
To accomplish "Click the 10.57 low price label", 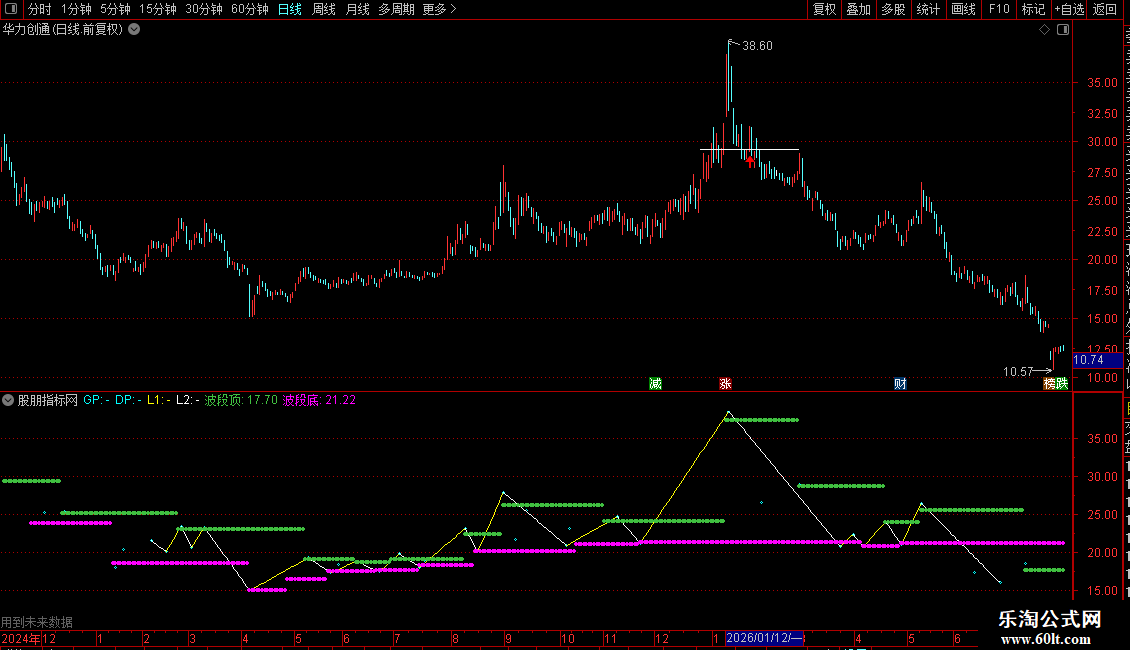I will [1018, 372].
